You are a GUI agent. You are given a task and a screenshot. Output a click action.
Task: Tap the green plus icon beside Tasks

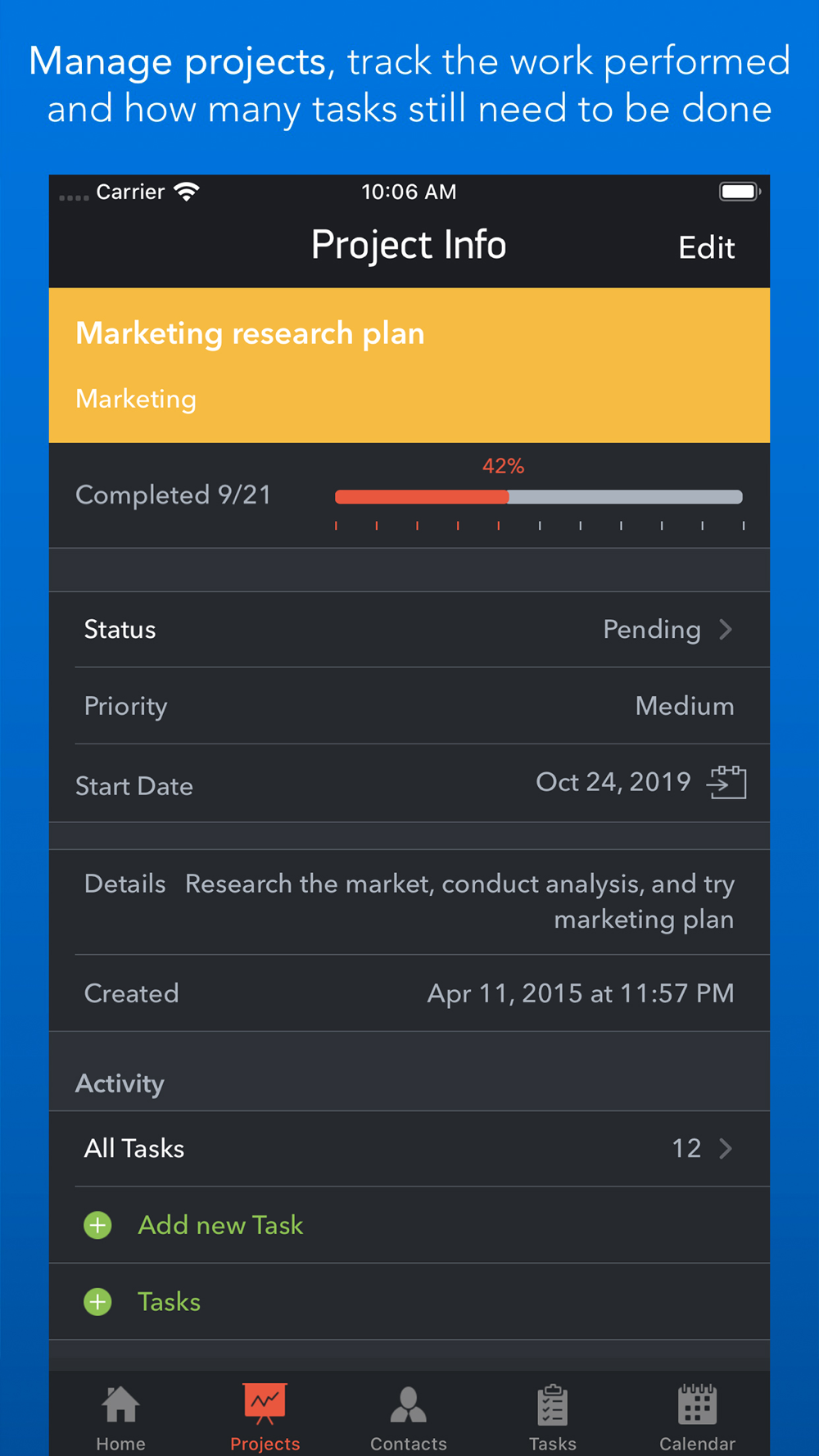tap(98, 1302)
